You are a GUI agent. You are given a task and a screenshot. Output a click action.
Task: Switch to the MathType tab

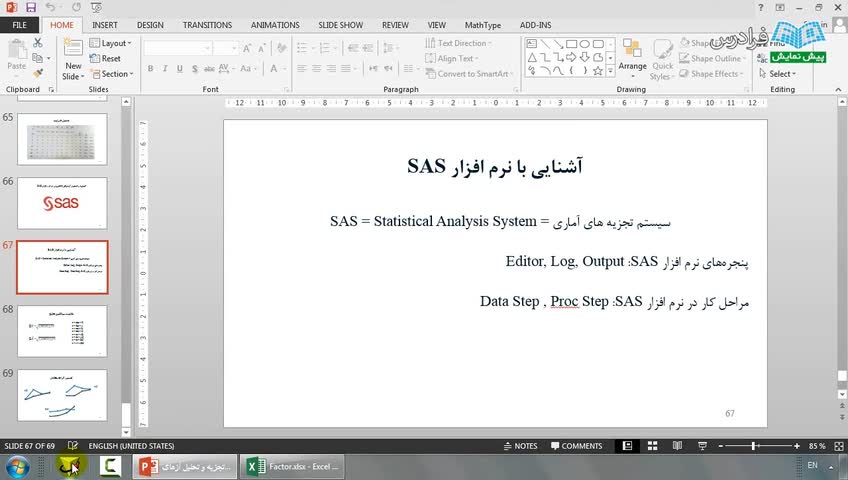tap(482, 25)
